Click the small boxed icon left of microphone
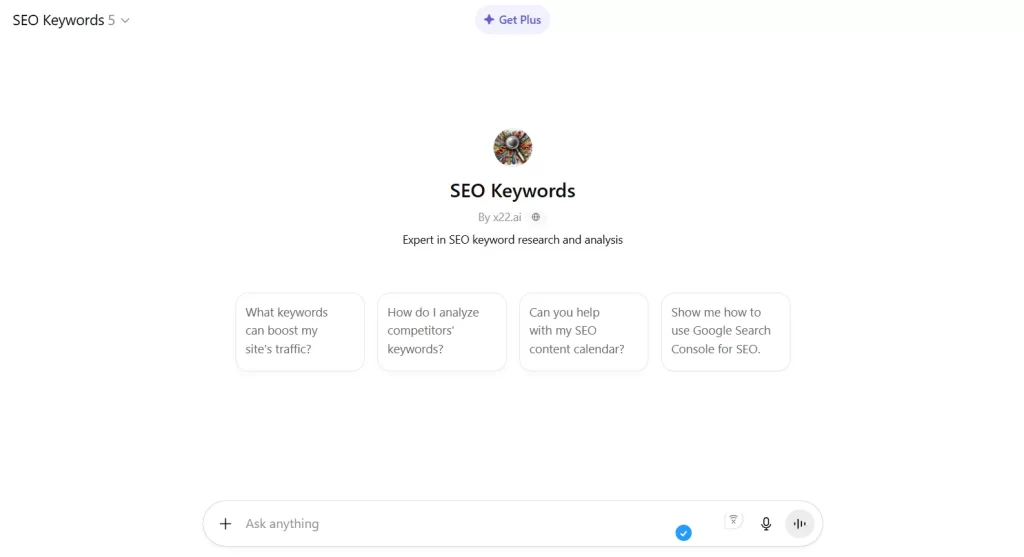Screen dimensions: 1024x557 733,520
